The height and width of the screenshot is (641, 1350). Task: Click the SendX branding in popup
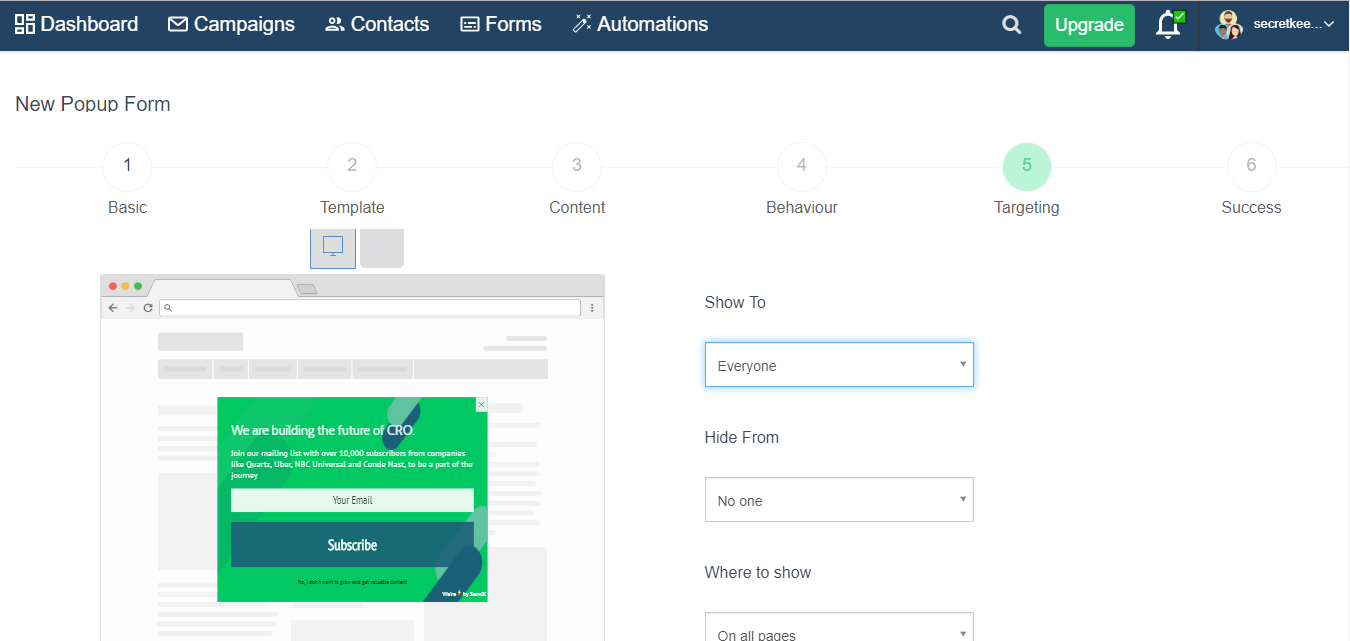[464, 594]
